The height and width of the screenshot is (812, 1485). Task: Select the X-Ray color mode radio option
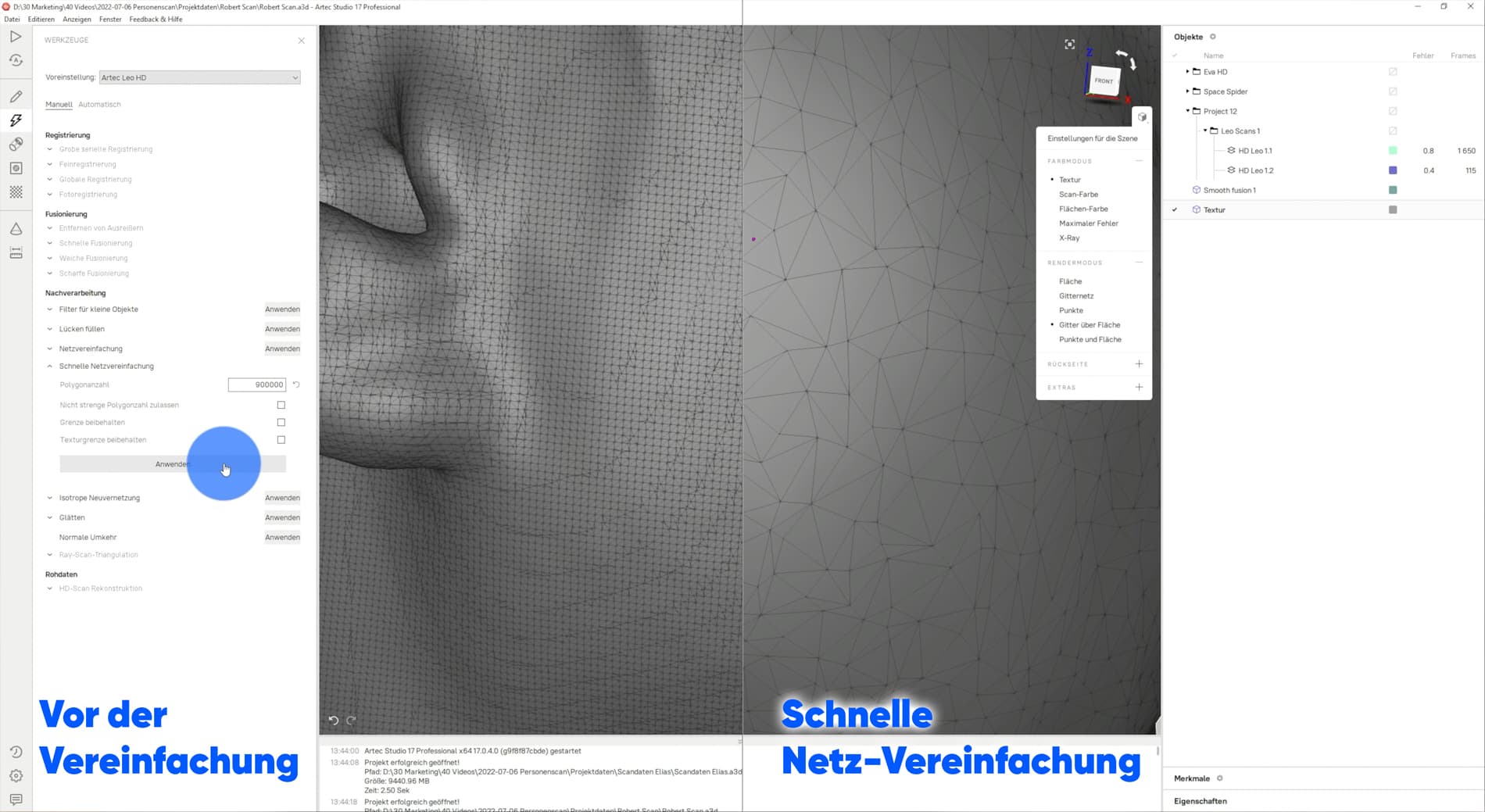[x=1068, y=238]
